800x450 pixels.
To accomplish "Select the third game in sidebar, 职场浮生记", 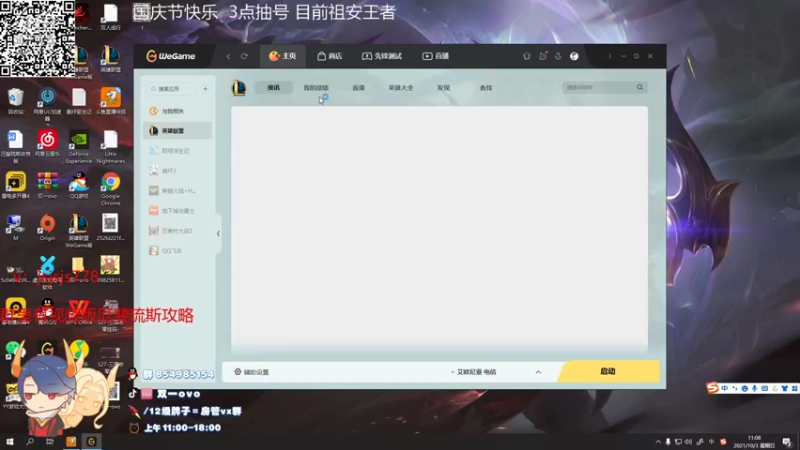I will 177,151.
